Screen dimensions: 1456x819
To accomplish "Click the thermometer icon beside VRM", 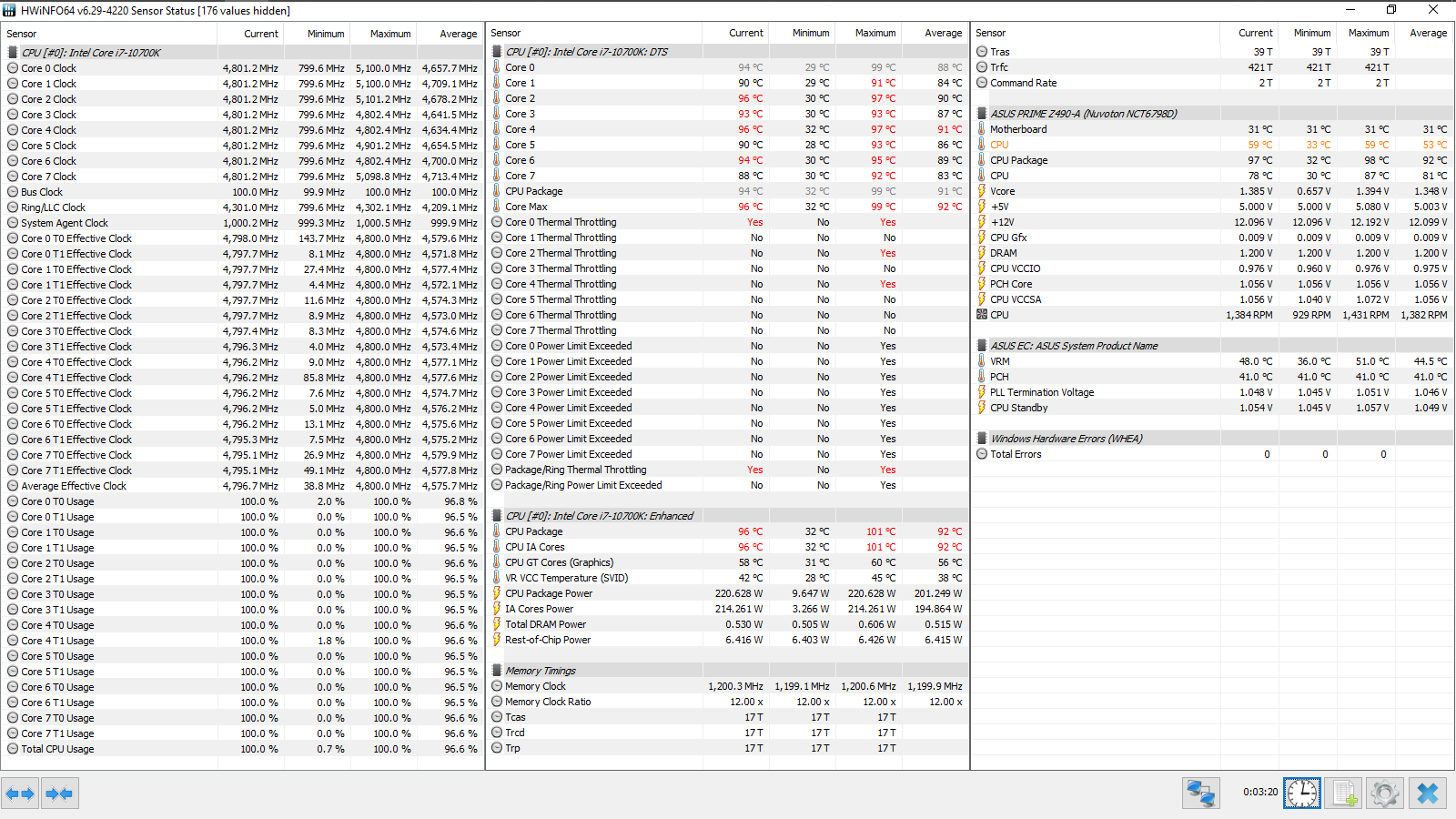I will (x=982, y=361).
